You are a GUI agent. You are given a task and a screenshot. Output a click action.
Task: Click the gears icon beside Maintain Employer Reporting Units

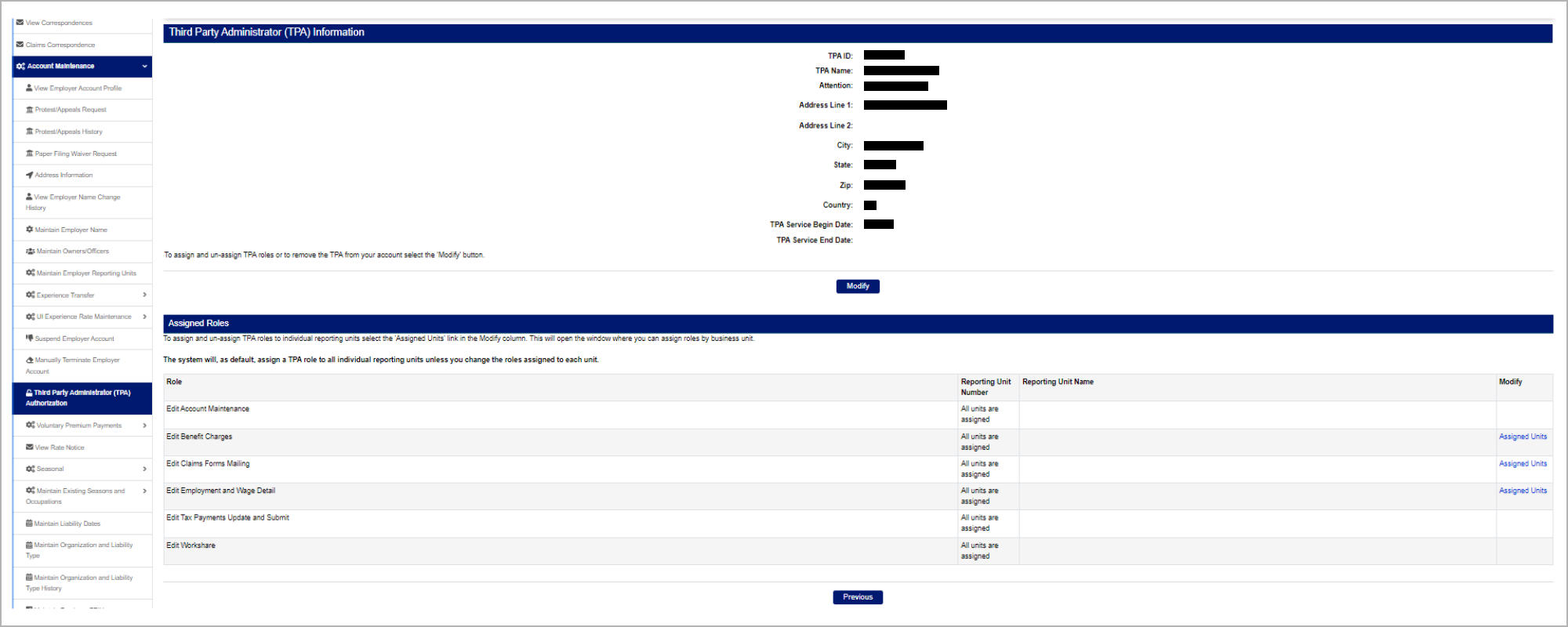[x=31, y=273]
